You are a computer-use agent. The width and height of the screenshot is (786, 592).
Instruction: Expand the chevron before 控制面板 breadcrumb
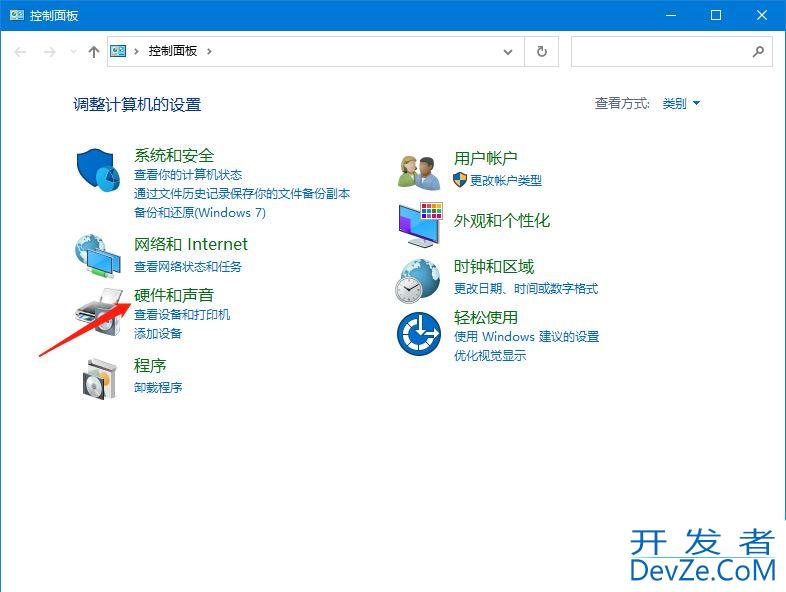click(x=136, y=51)
